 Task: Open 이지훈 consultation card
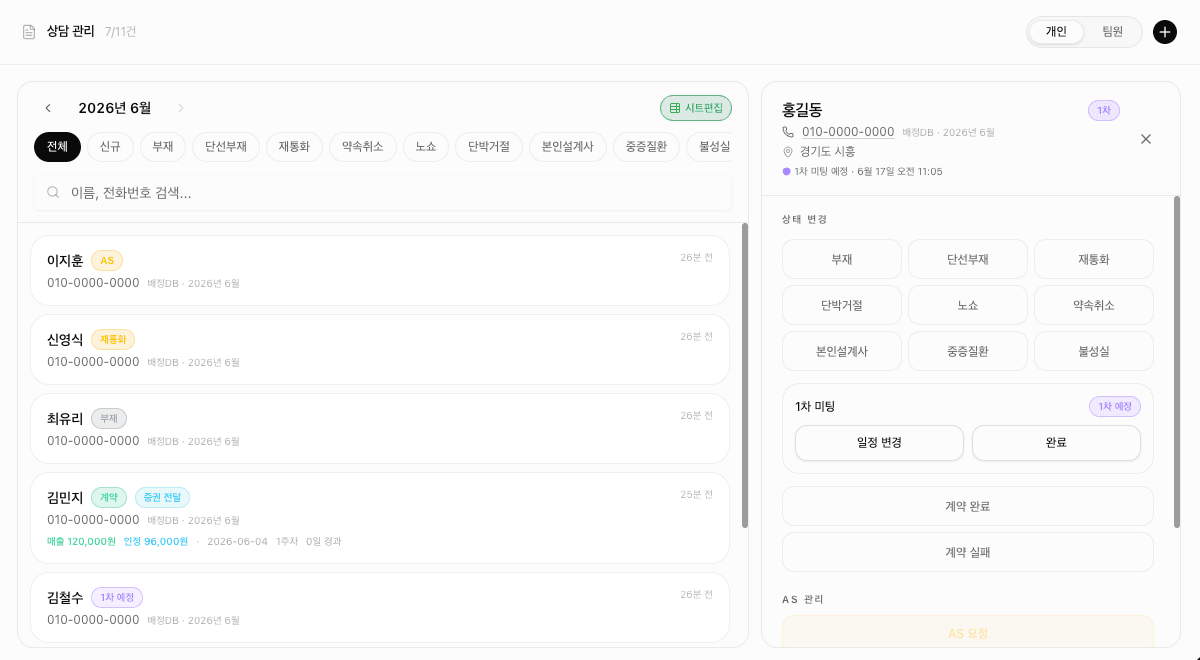[x=380, y=271]
